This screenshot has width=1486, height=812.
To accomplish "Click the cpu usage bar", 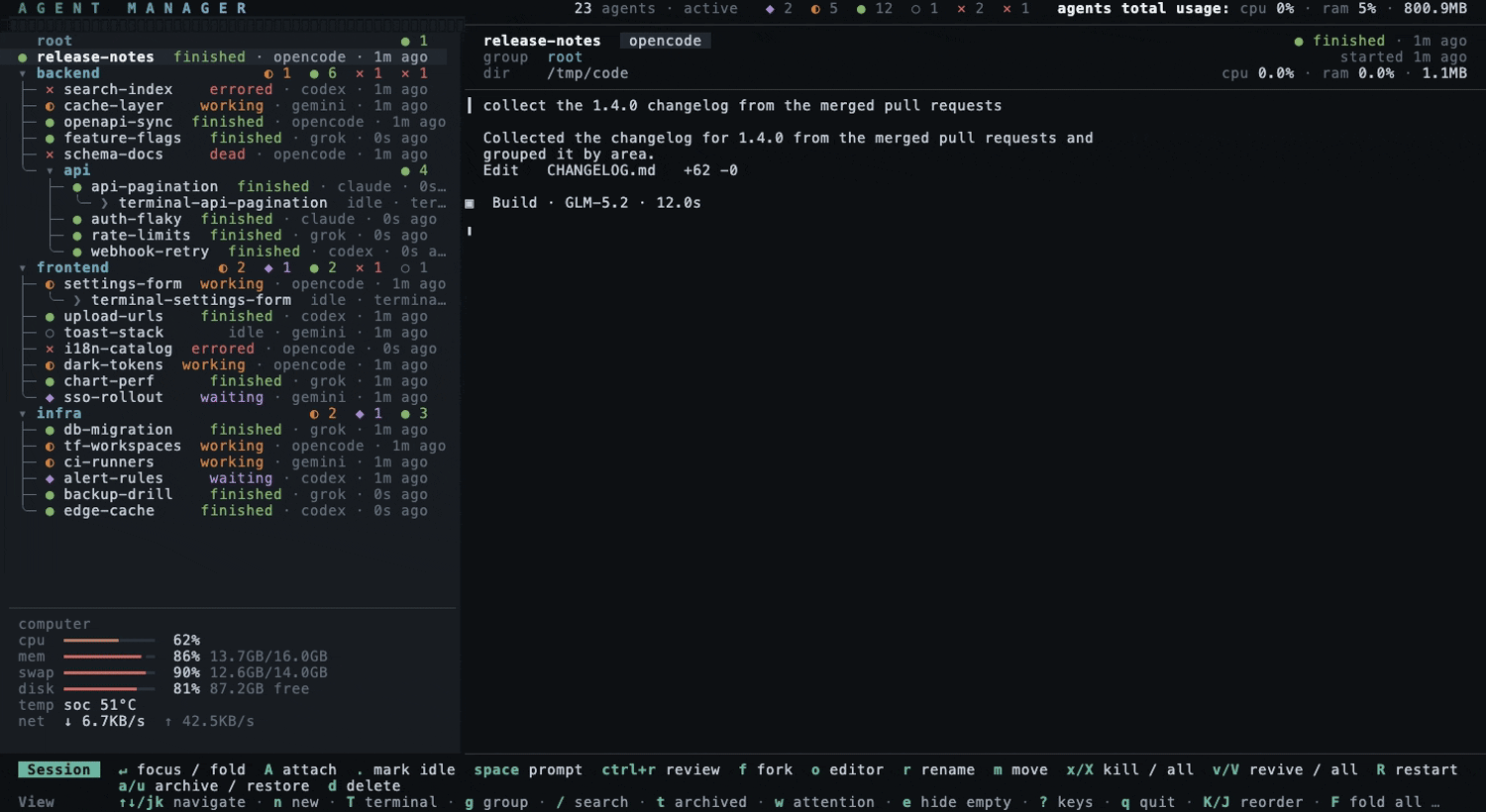I will (109, 641).
